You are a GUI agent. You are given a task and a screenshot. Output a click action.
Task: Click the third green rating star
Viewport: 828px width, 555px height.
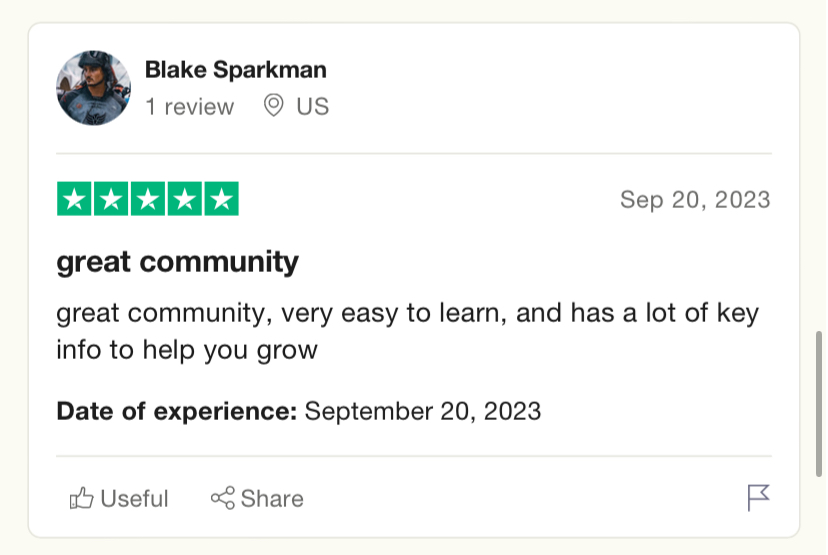tap(148, 199)
